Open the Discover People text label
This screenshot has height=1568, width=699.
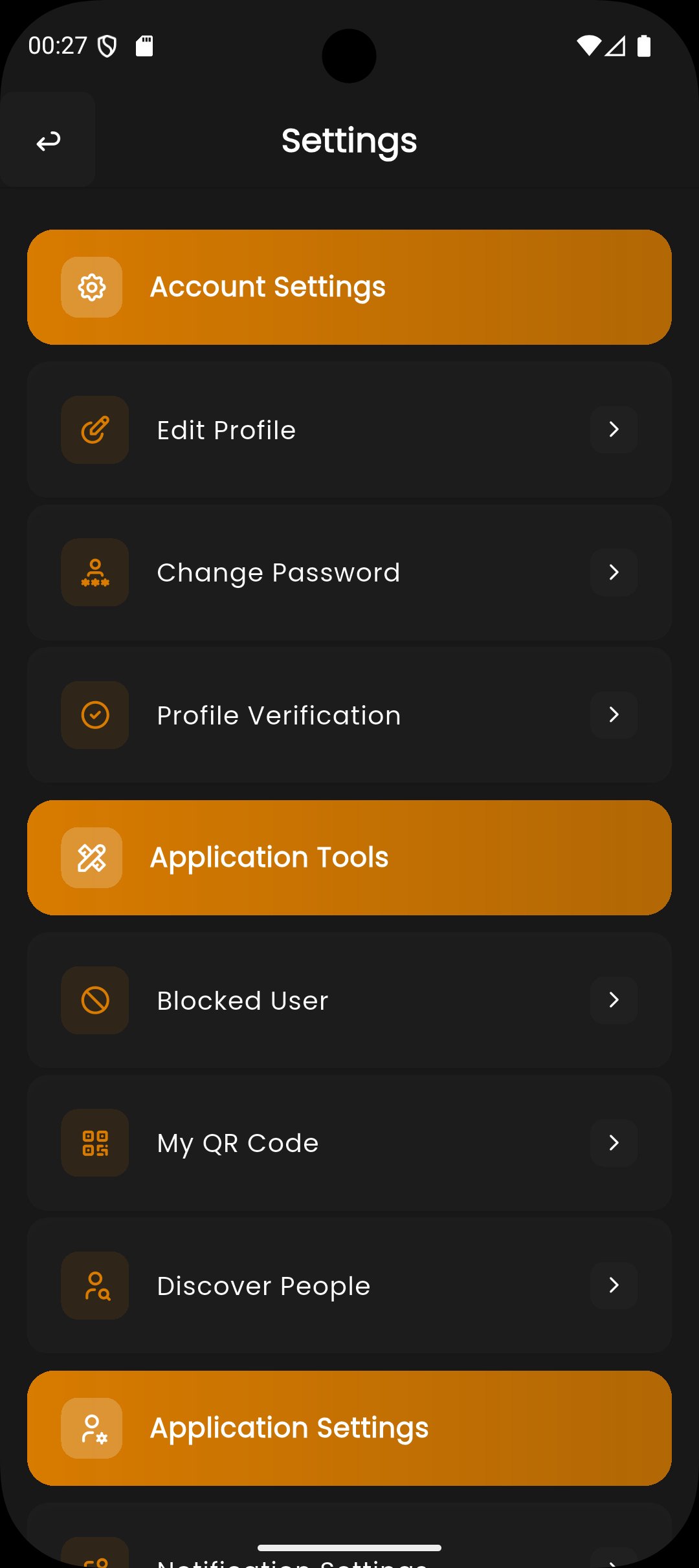coord(263,1286)
